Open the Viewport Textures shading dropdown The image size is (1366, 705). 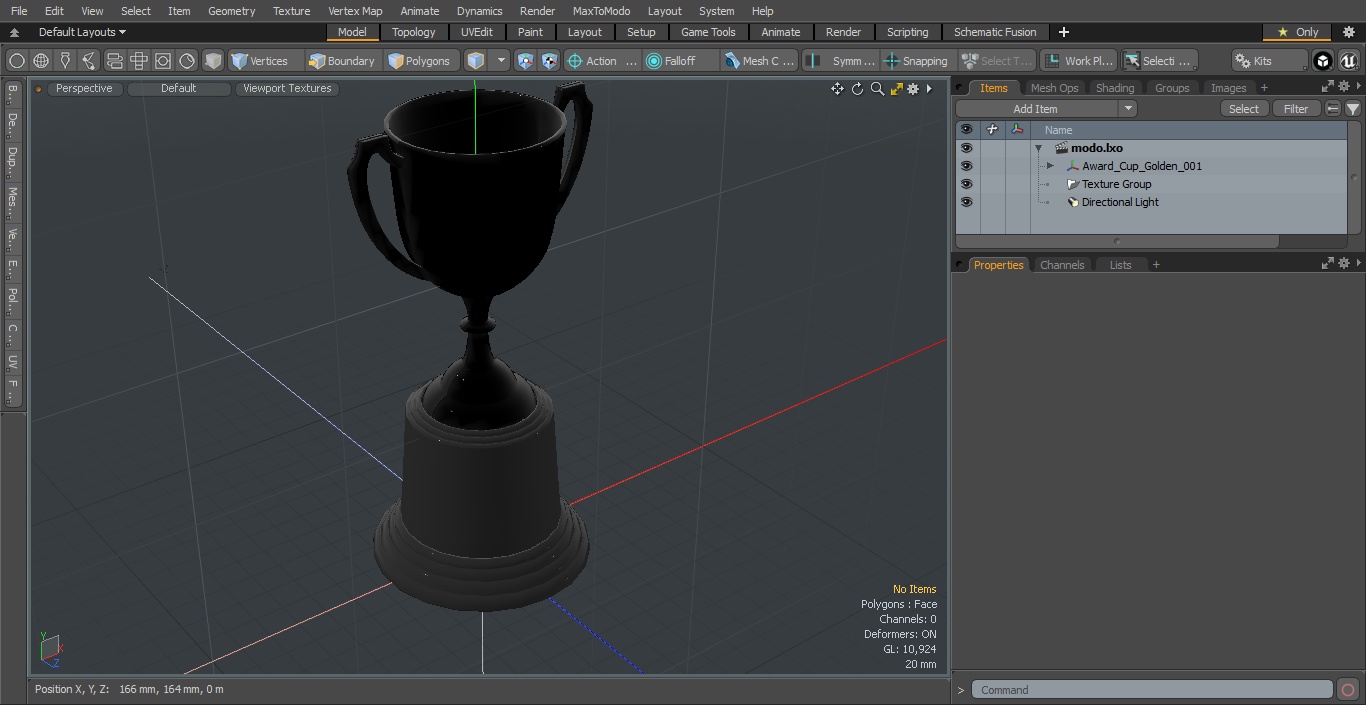pos(287,88)
